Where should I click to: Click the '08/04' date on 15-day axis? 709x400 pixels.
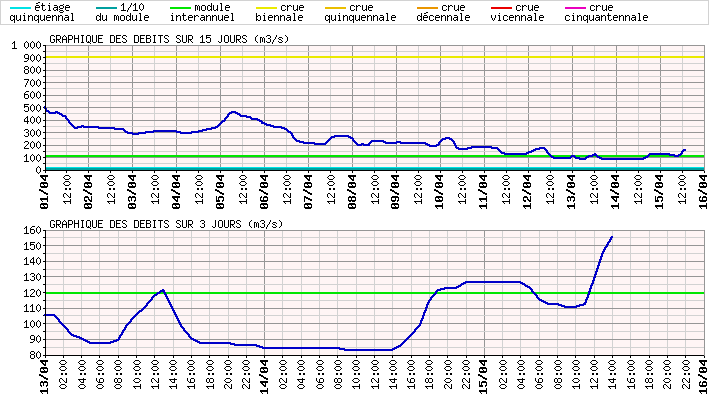352,192
